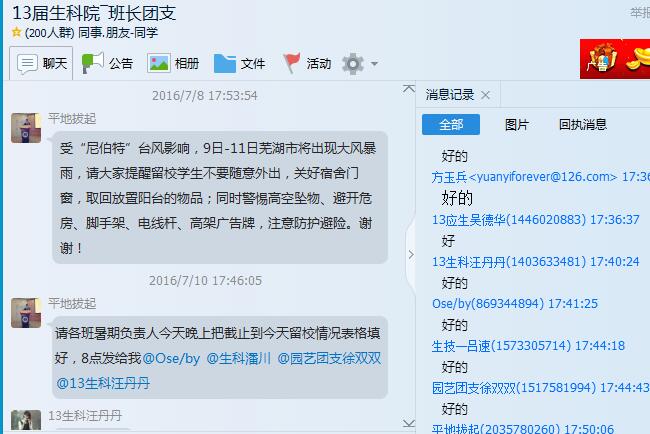The image size is (650, 434).
Task: Close the 消息记录 tab
Action: 485,95
